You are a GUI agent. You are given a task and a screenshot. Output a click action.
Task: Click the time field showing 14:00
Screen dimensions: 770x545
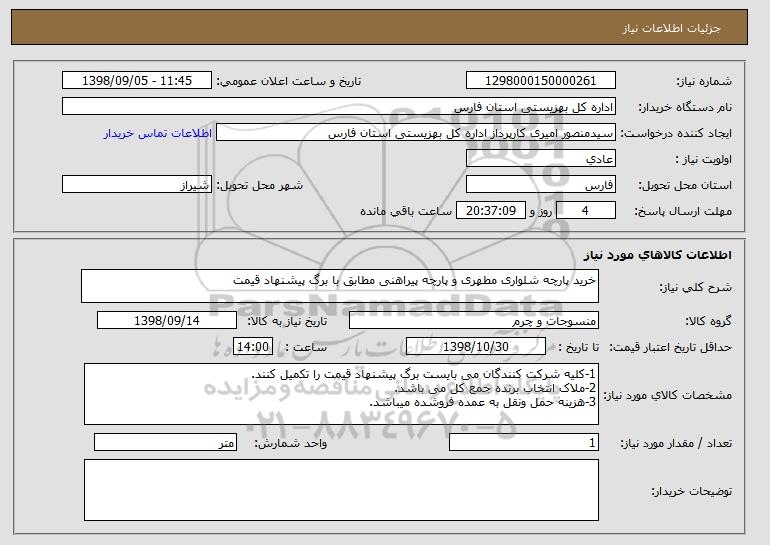[253, 347]
